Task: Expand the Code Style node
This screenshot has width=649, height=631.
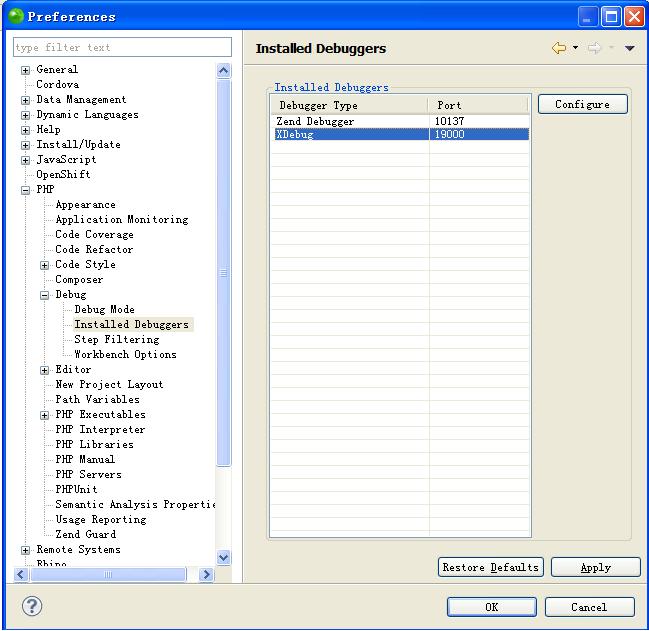Action: click(44, 265)
